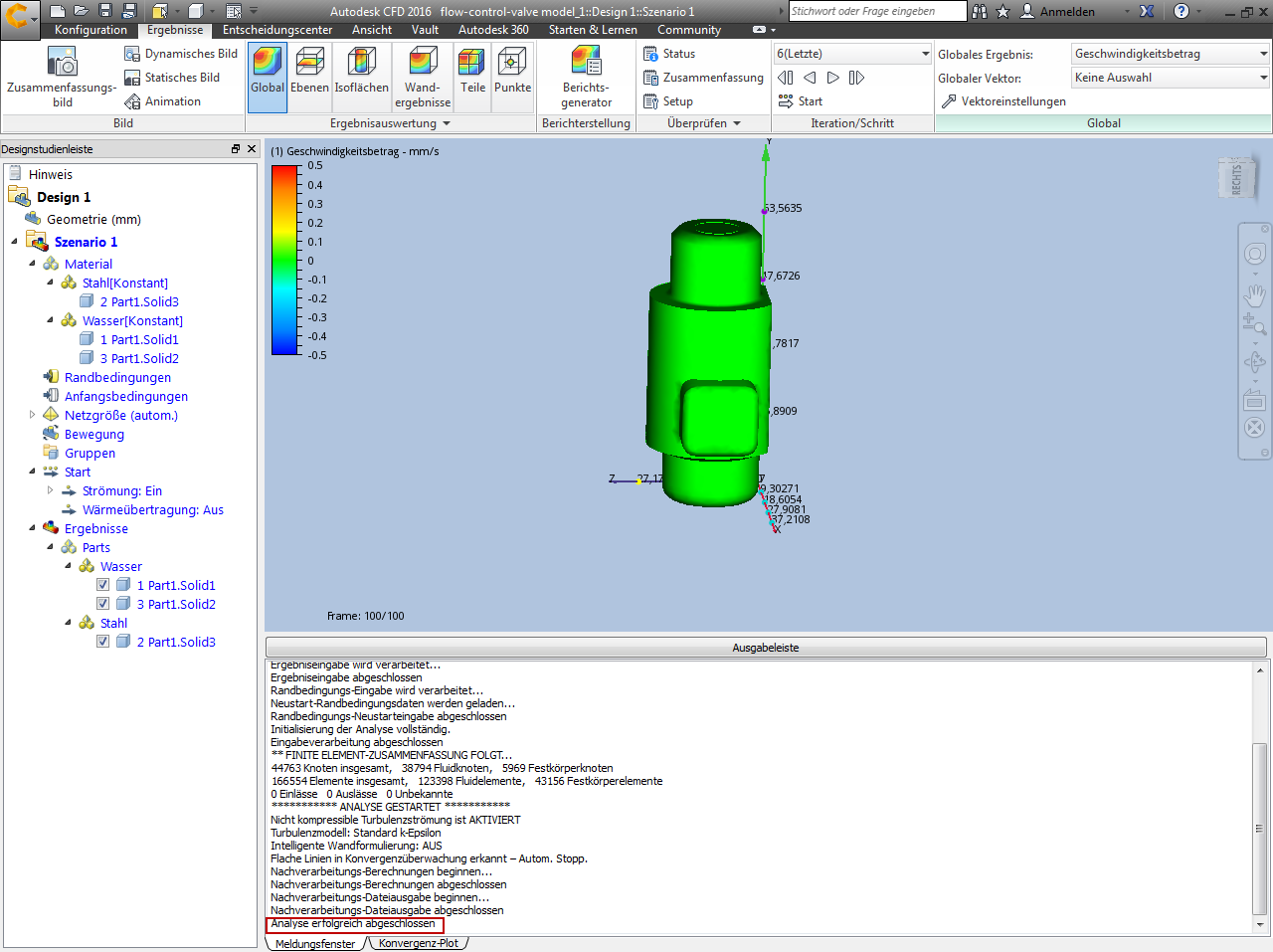
Task: Jump to last iteration step
Action: [x=856, y=78]
